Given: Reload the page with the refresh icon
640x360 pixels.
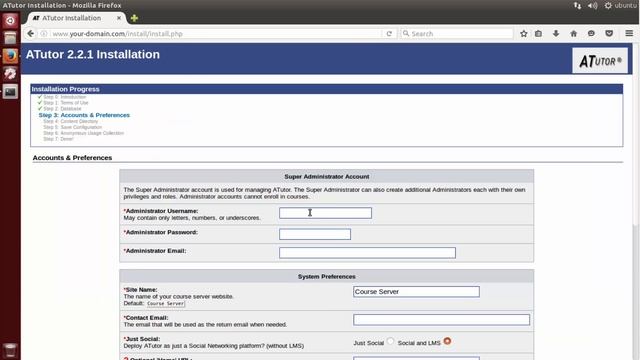Looking at the screenshot, I should tap(389, 34).
